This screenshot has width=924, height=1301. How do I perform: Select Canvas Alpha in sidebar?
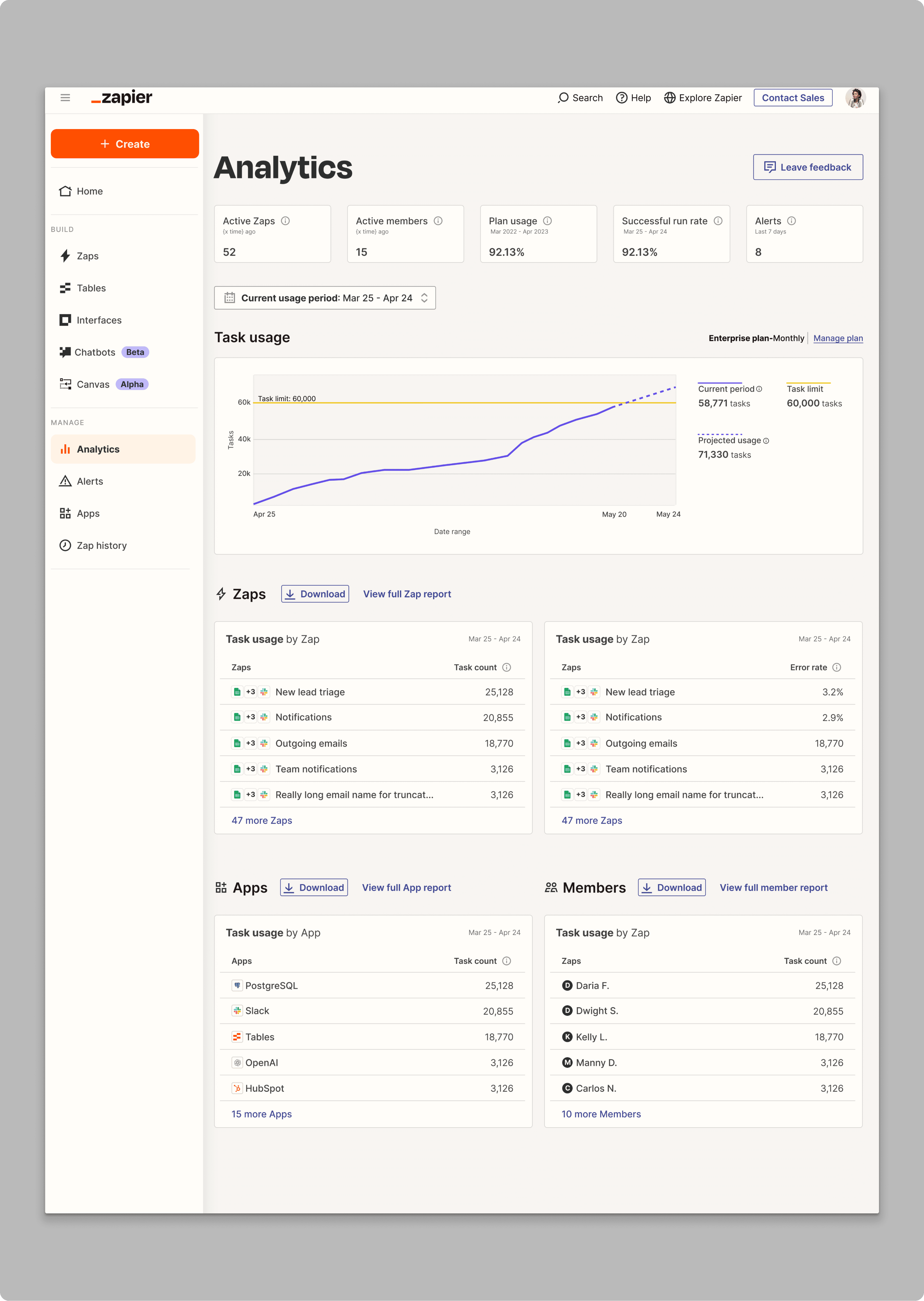[93, 385]
